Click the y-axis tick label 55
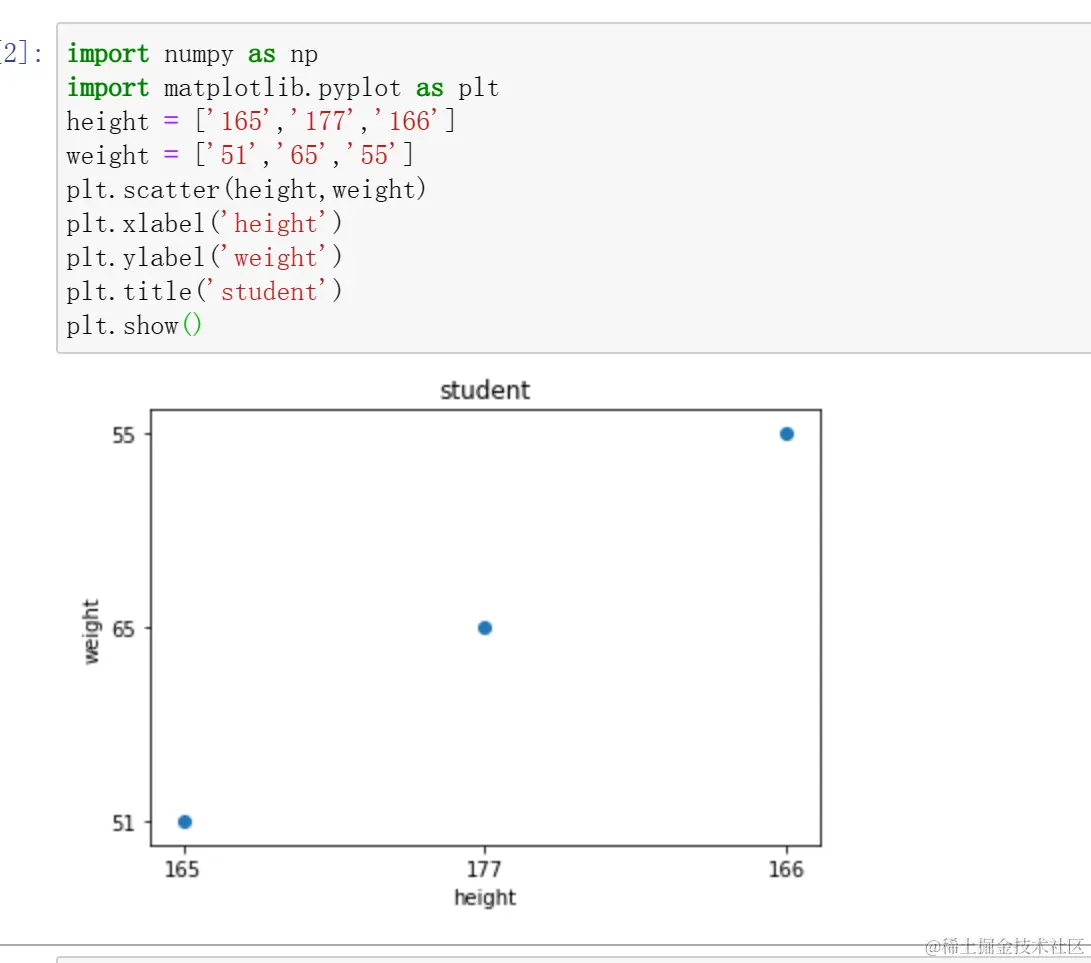Screen dimensions: 1091x963 [124, 434]
